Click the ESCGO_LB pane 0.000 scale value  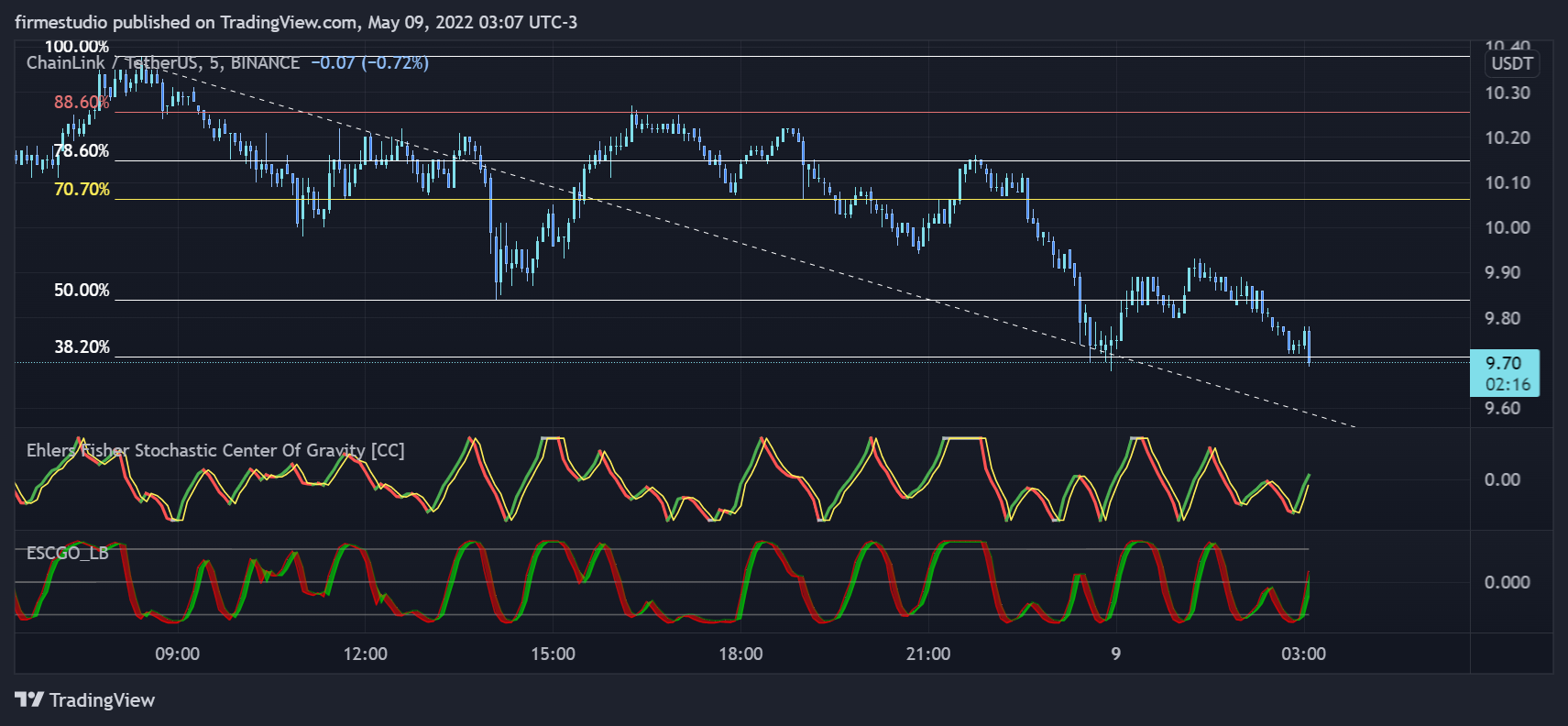1508,582
